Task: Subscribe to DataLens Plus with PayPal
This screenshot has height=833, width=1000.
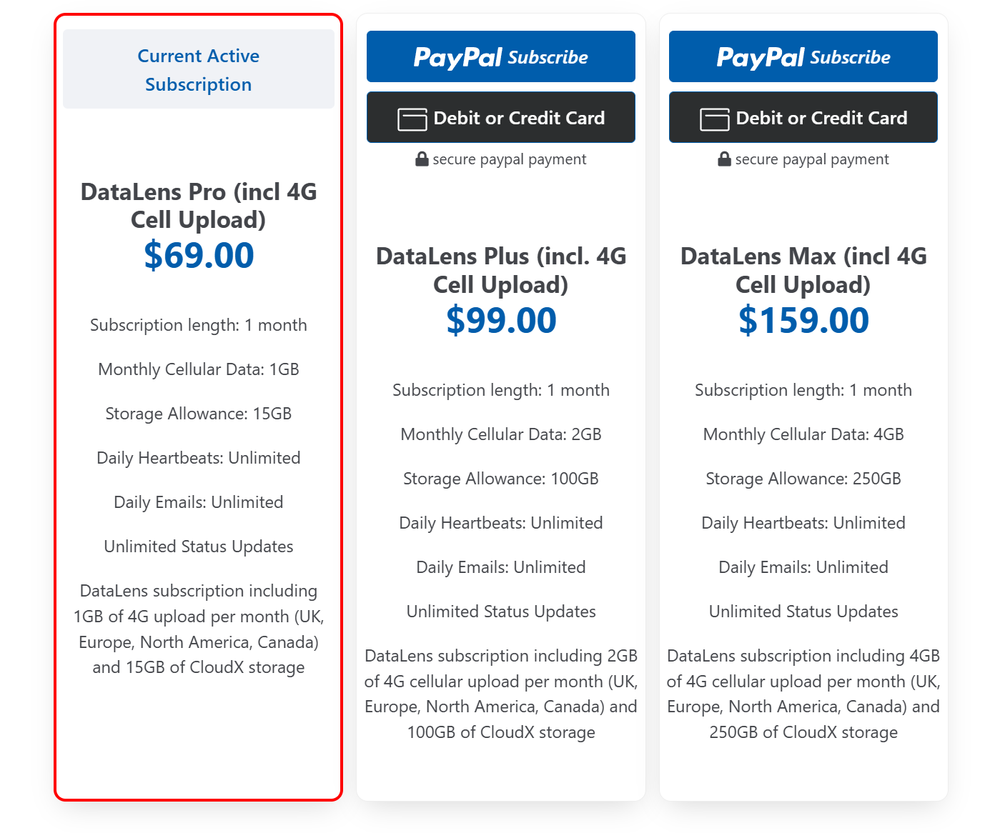Action: pyautogui.click(x=501, y=57)
